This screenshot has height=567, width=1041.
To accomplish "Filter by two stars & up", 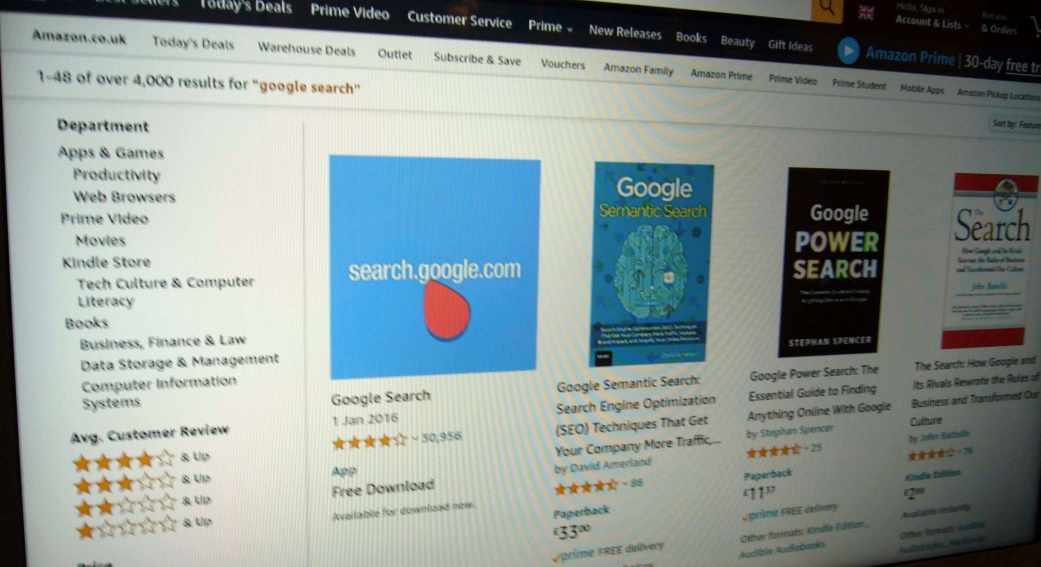I will 143,503.
